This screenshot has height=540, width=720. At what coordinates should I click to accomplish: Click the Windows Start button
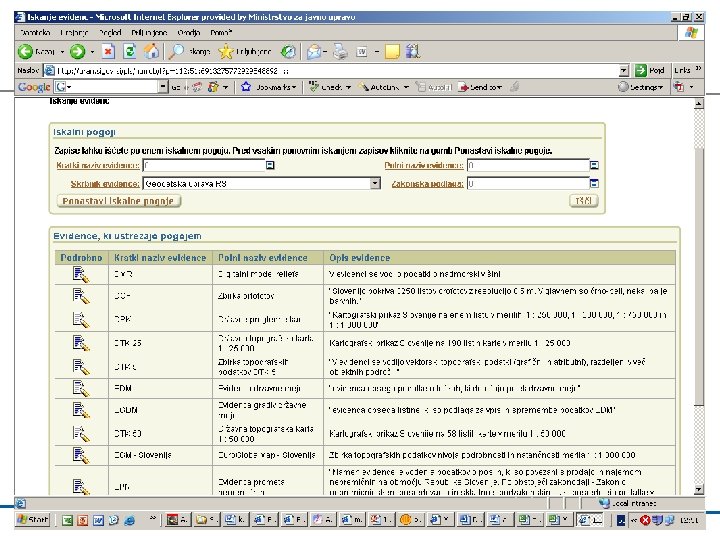[x=32, y=519]
